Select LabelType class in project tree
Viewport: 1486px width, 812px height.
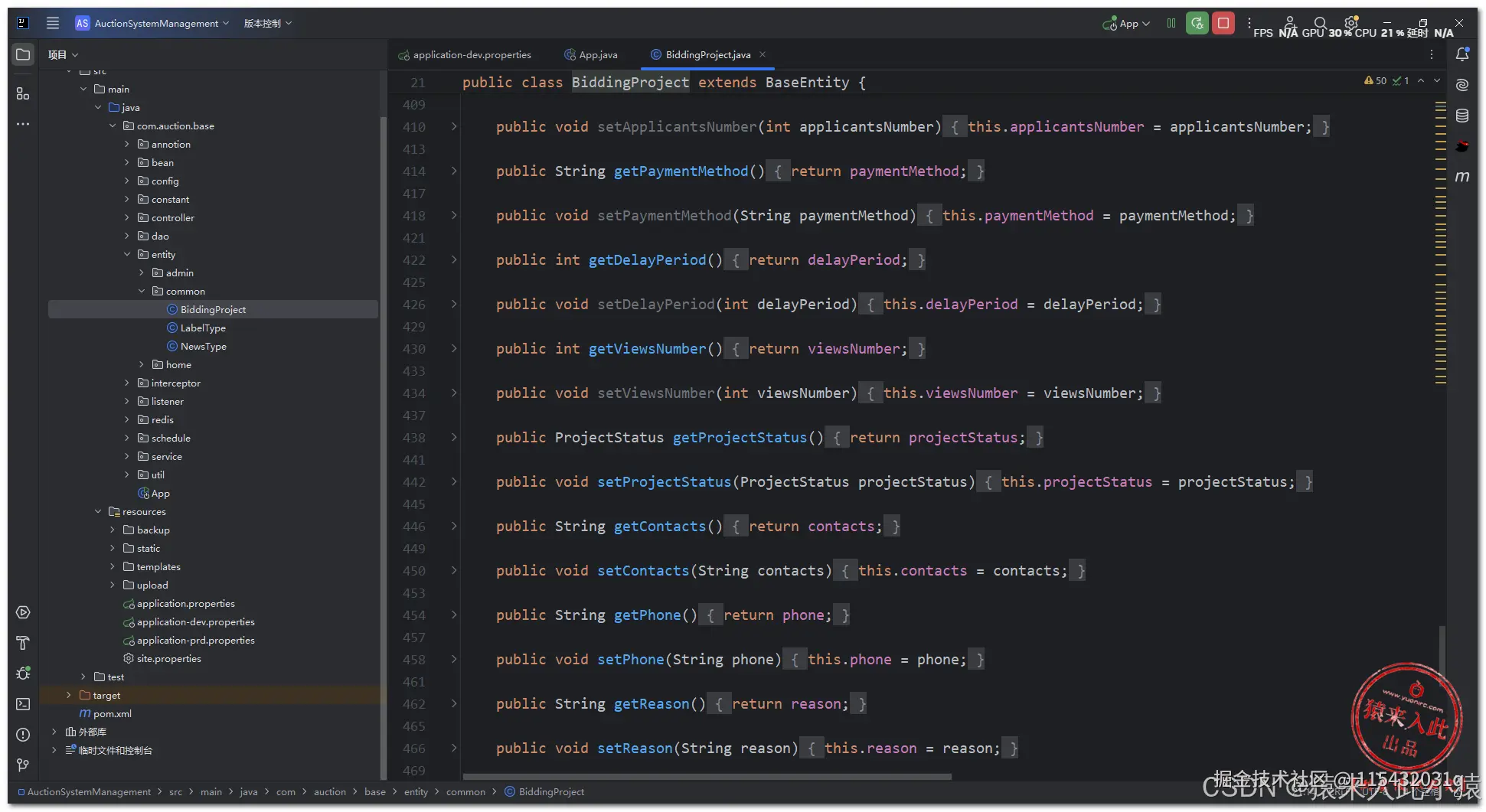coord(203,328)
